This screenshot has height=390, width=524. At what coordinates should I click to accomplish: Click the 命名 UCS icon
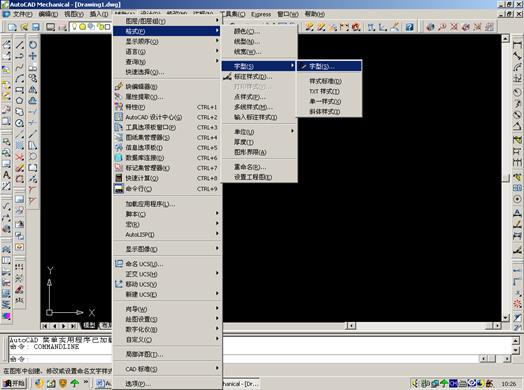(x=119, y=264)
